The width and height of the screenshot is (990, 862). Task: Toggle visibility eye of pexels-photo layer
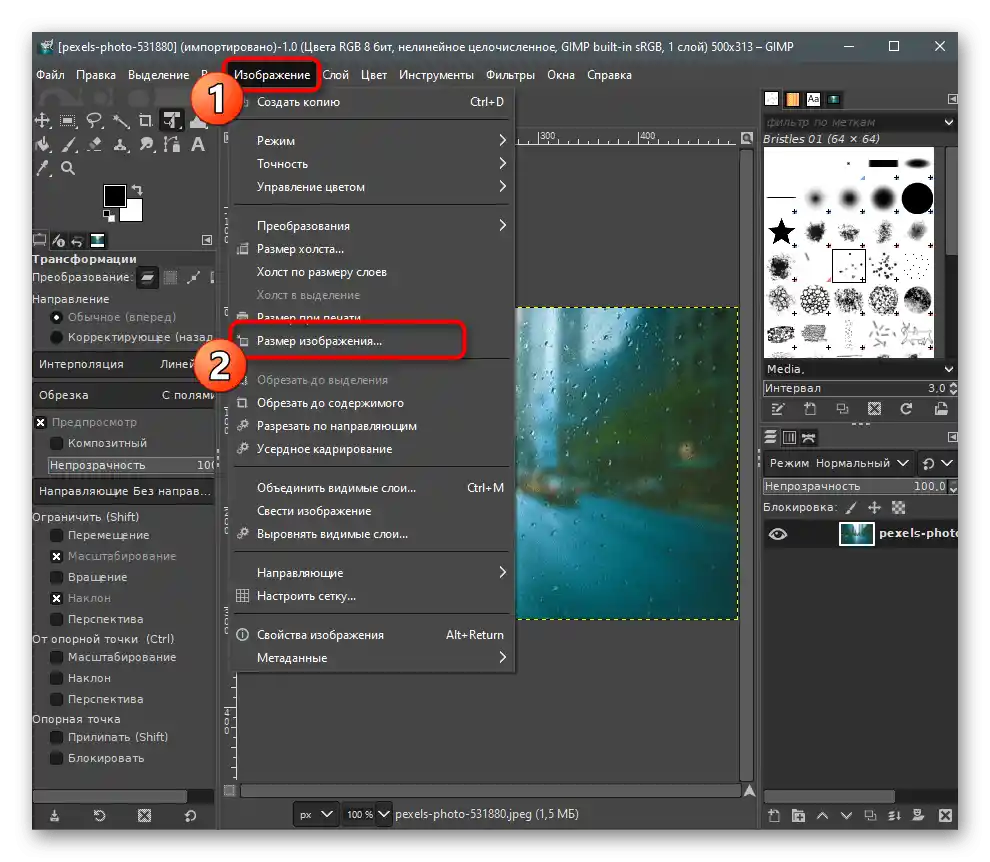coord(778,534)
